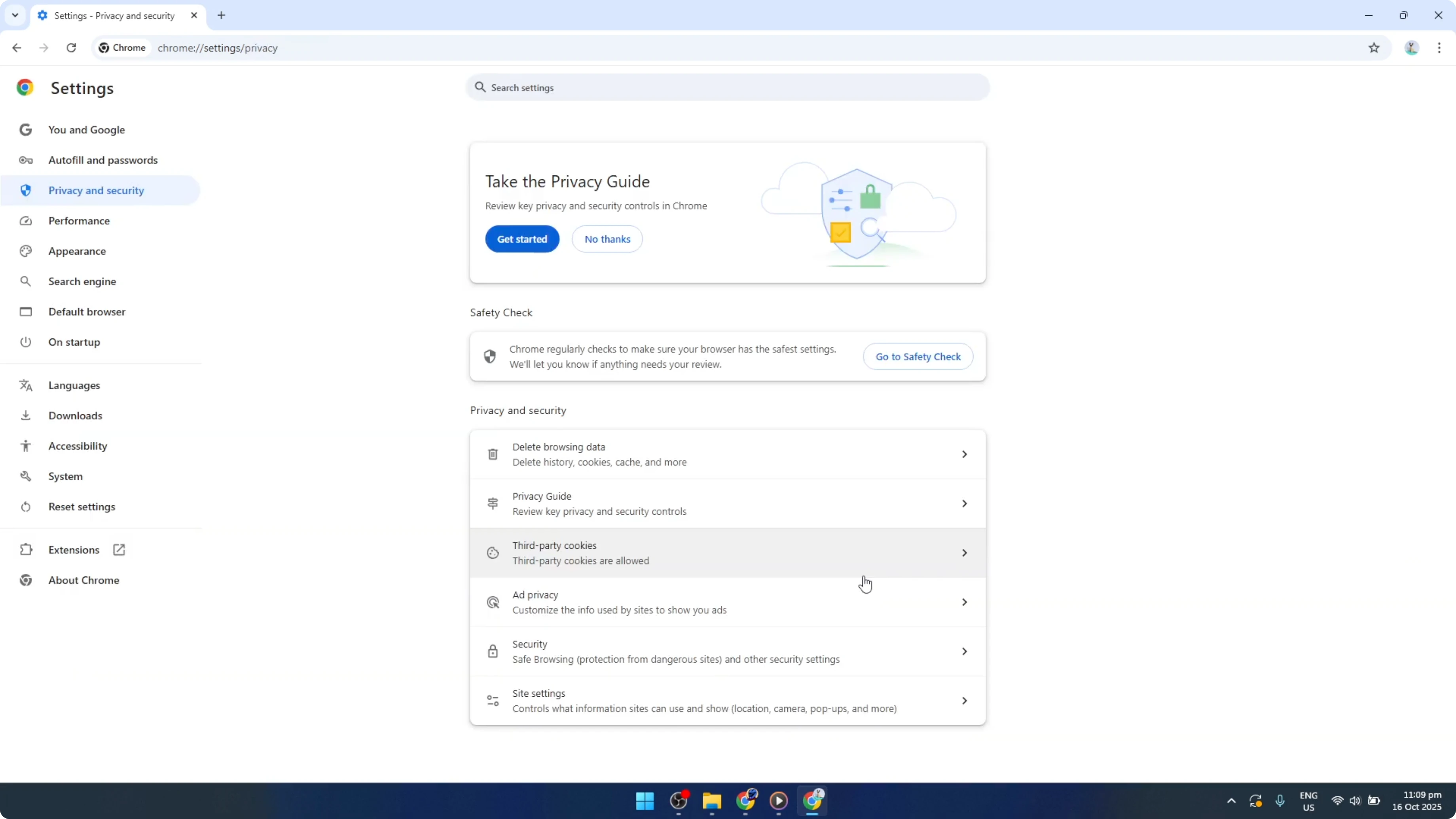Open Languages settings via translate icon

point(25,385)
